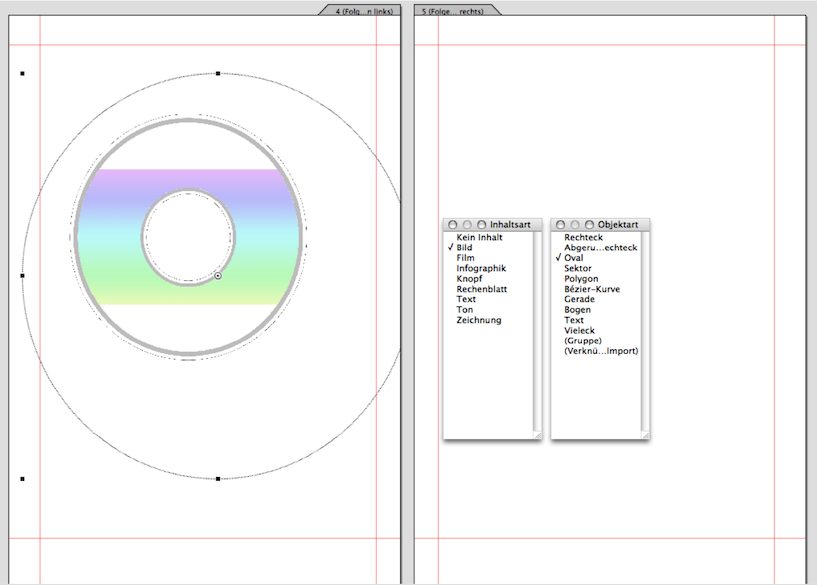This screenshot has height=585, width=817.
Task: Select 'Vieleck' in the Objektart list
Action: click(579, 330)
